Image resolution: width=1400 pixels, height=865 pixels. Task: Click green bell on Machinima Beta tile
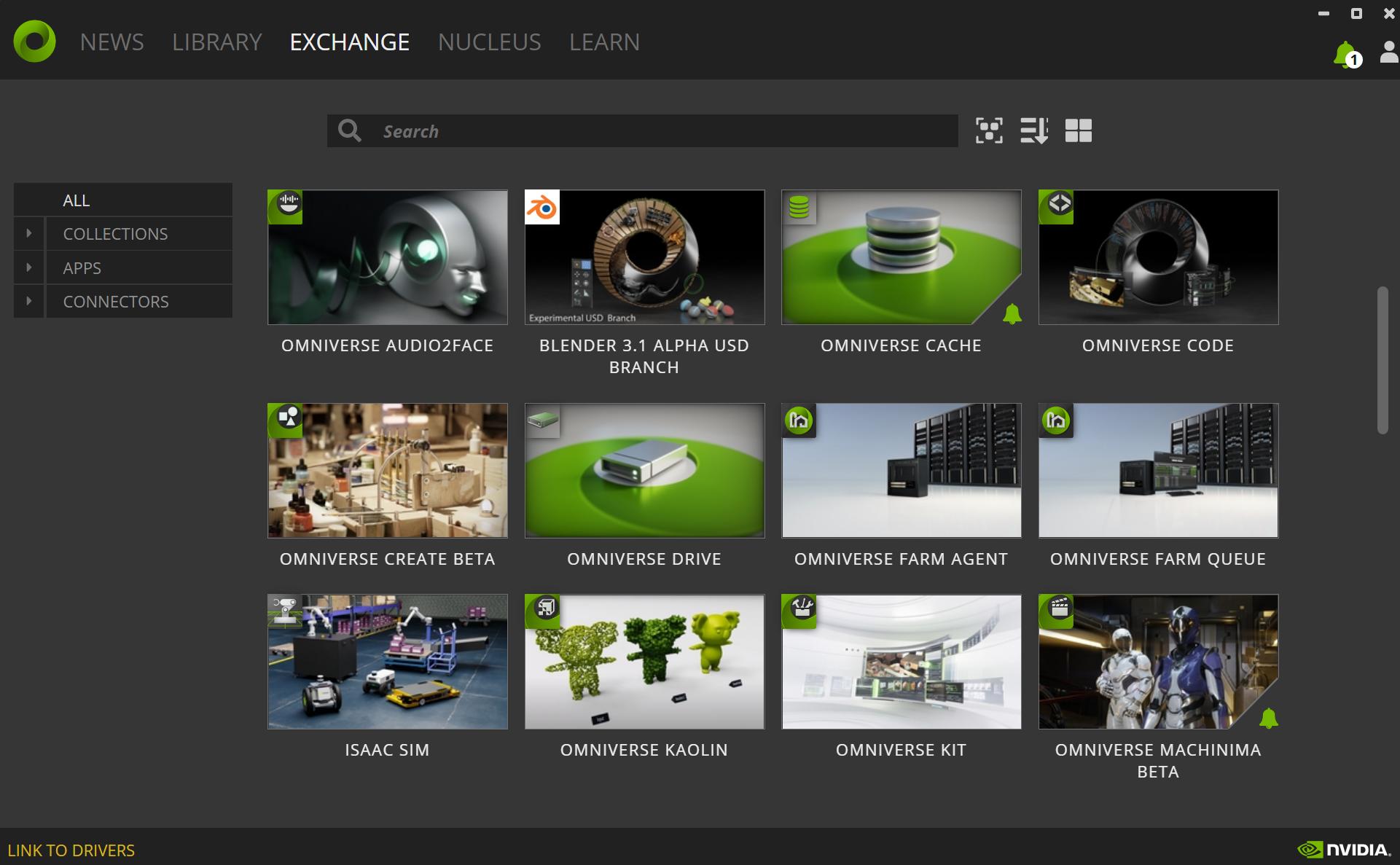coord(1268,719)
